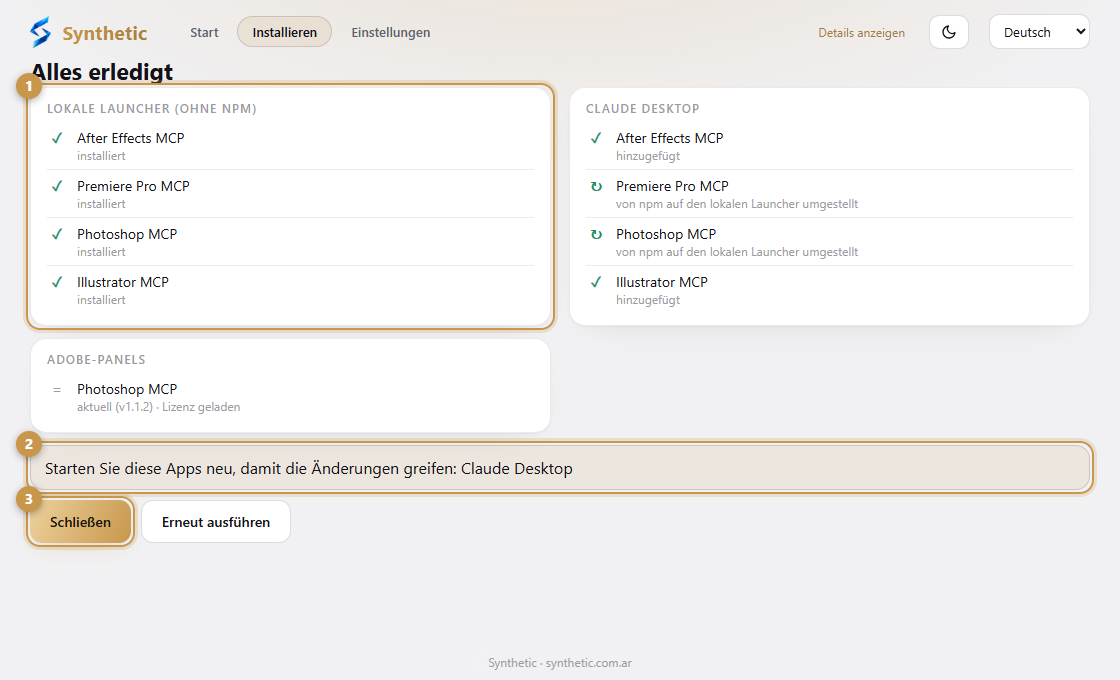
Task: Click the Synthetic brand name in the header
Action: point(104,33)
